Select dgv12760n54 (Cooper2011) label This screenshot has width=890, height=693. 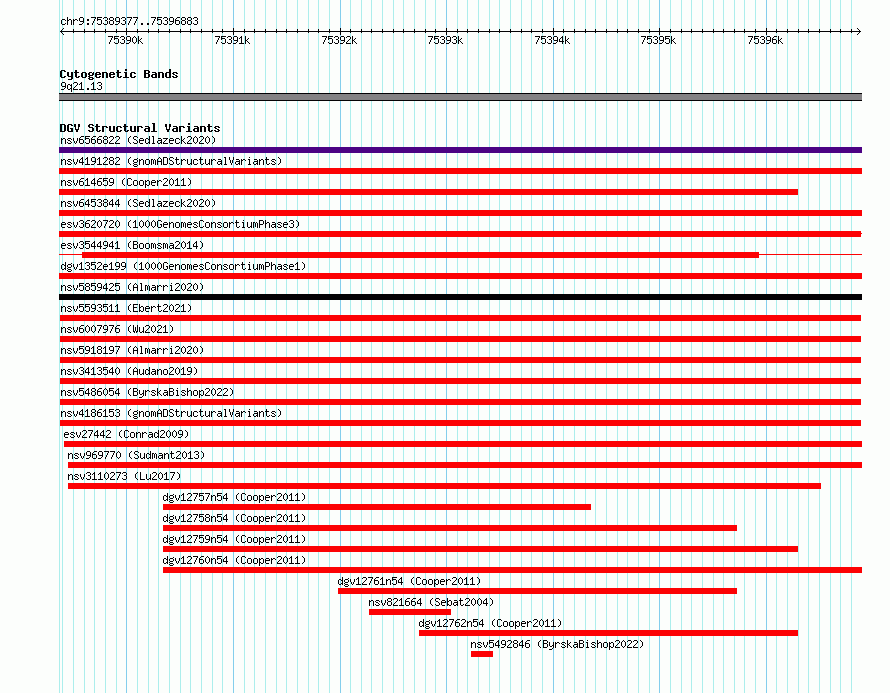pos(234,560)
